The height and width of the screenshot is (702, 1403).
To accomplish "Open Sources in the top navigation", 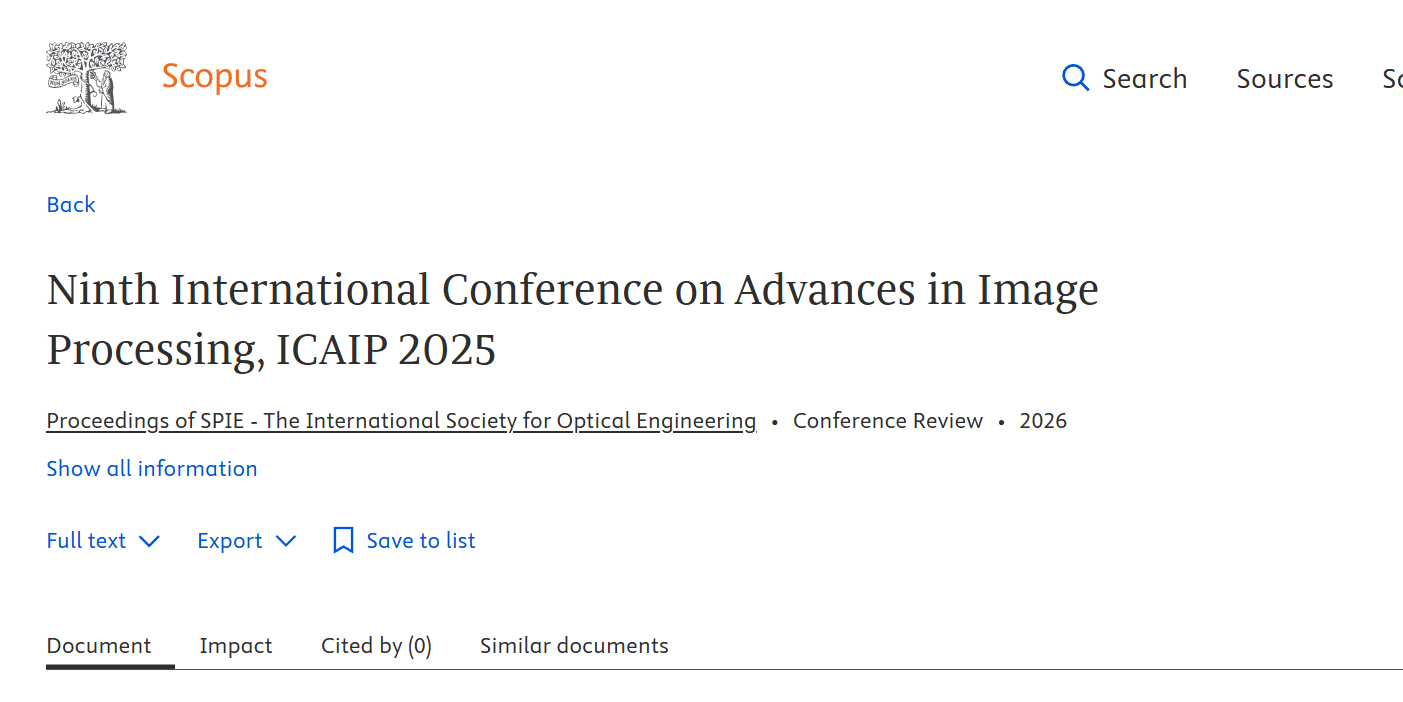I will point(1284,79).
